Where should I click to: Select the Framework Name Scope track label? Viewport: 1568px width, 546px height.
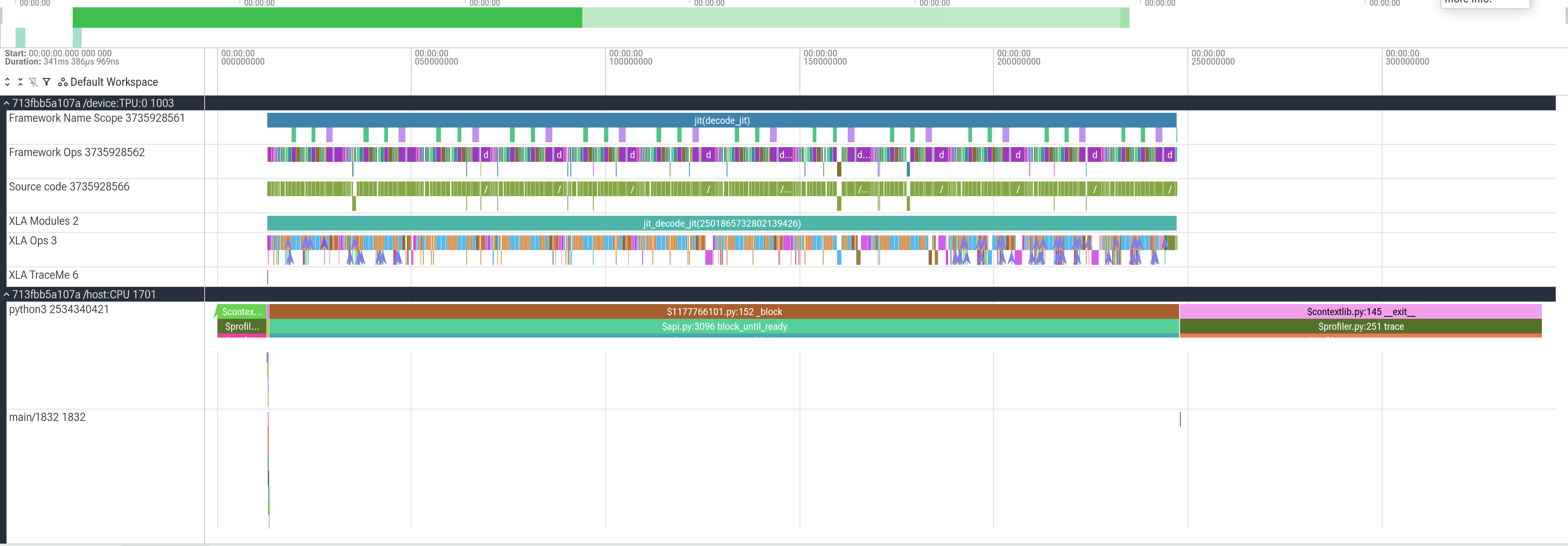[97, 118]
